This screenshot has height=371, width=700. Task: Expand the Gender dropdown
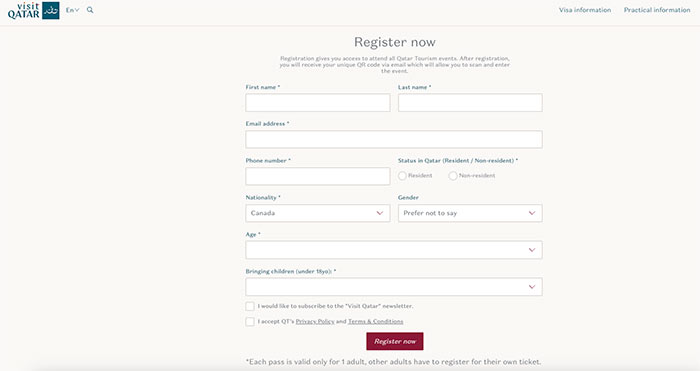(470, 213)
